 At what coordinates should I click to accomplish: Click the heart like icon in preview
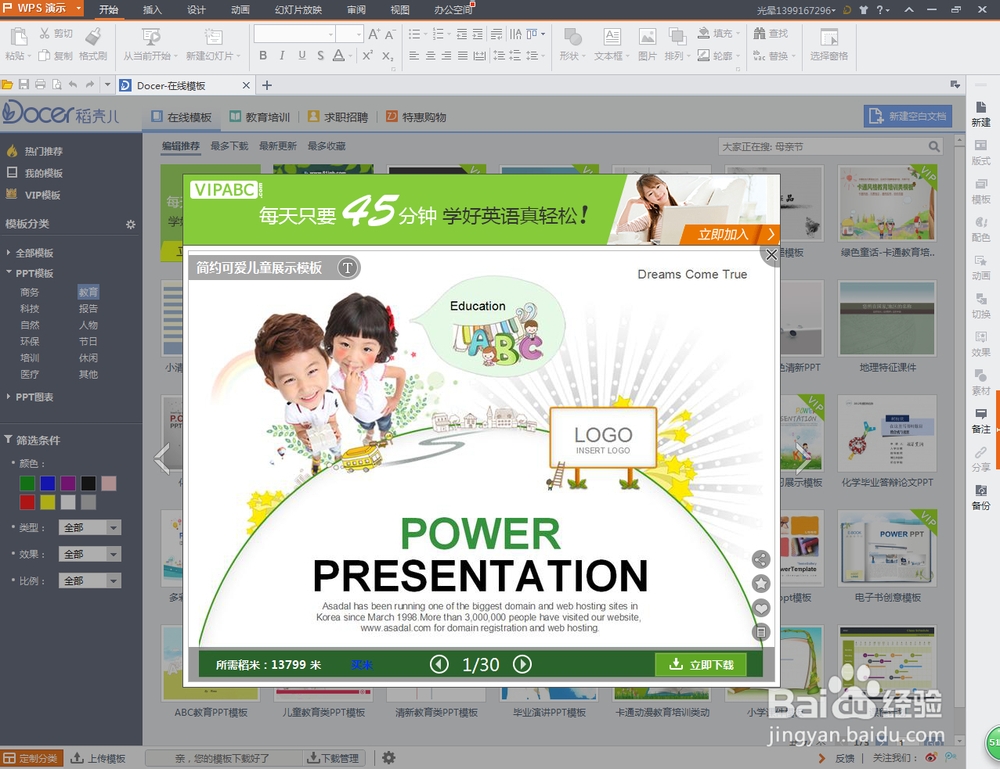[x=761, y=608]
